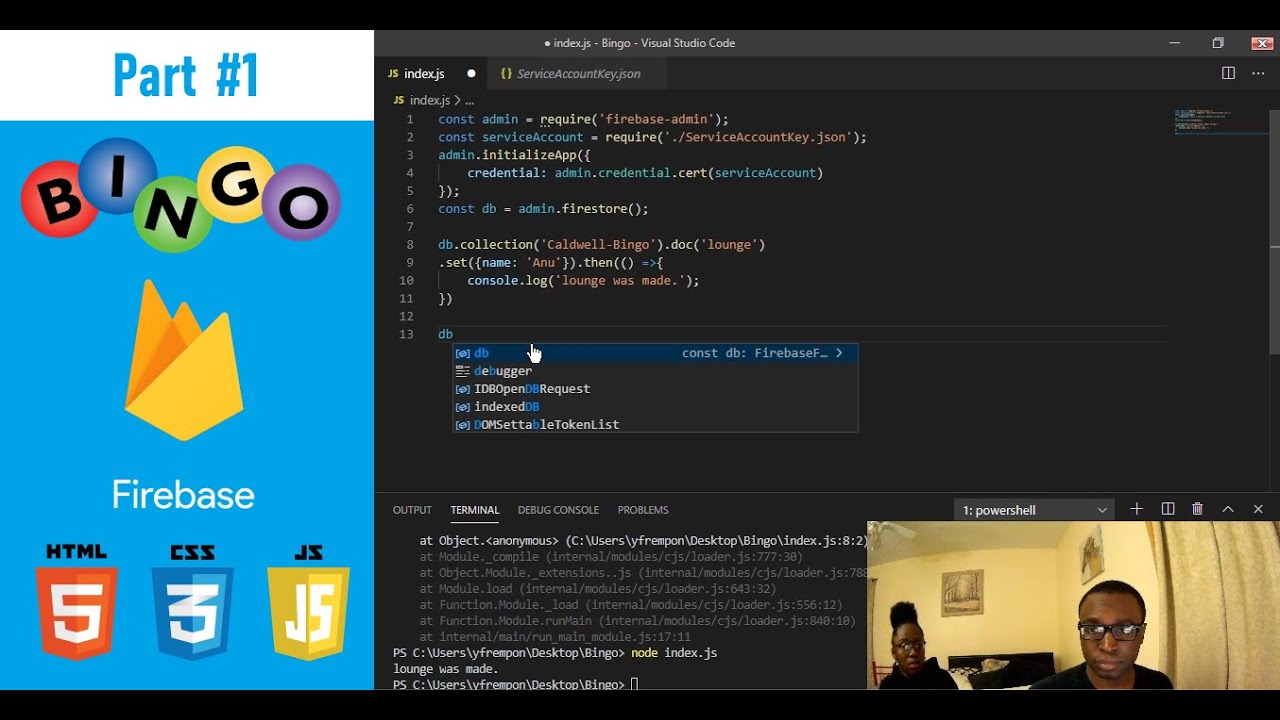
Task: Click 'lounge' string on line 8
Action: click(x=728, y=245)
